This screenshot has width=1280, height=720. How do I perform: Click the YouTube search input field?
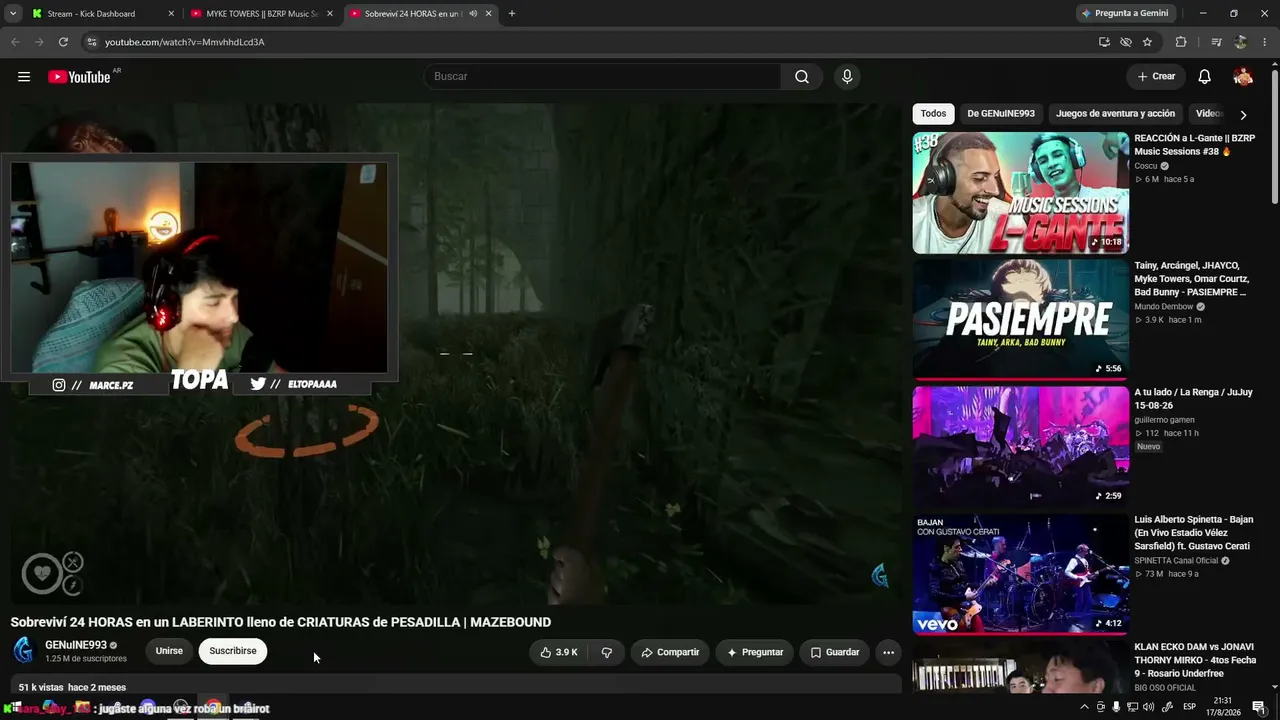click(603, 77)
